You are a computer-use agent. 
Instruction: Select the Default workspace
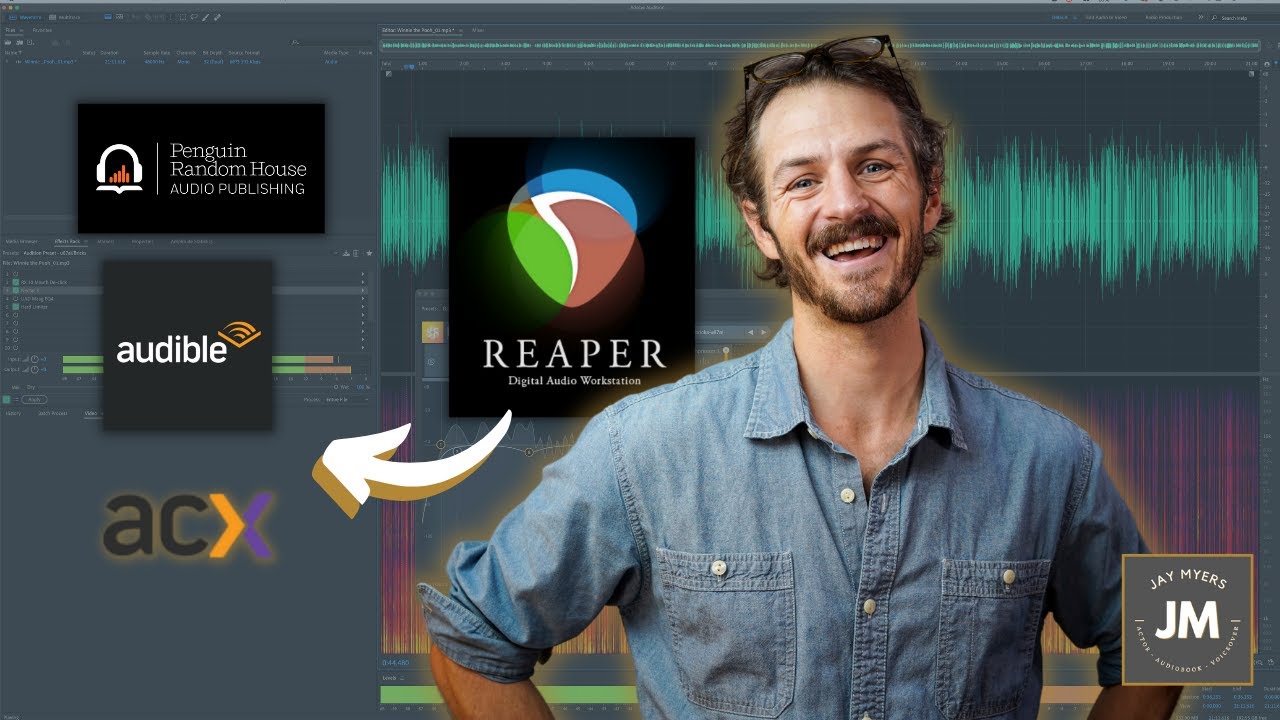point(1060,17)
